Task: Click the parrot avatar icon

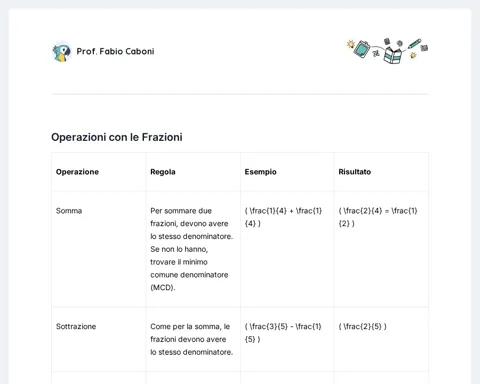Action: (62, 52)
